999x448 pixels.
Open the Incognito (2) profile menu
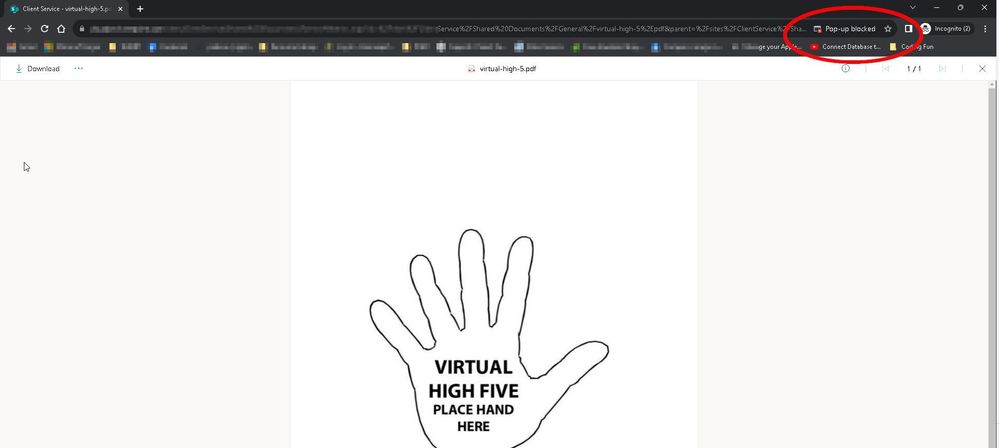pos(946,29)
